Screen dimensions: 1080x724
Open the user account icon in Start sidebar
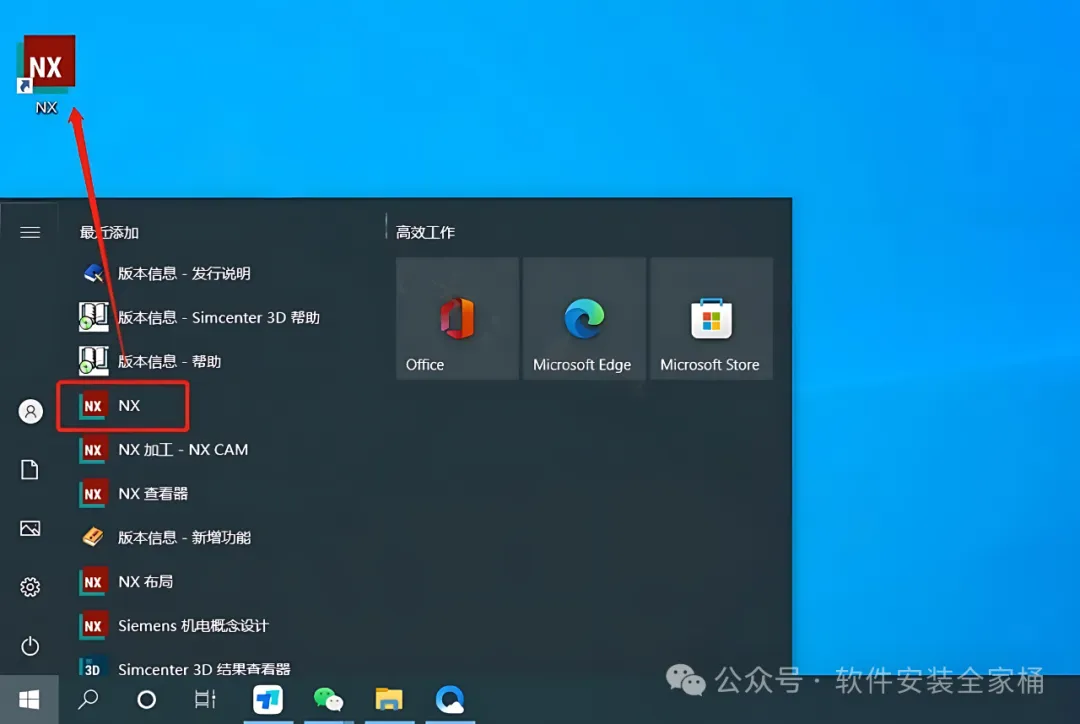(30, 411)
